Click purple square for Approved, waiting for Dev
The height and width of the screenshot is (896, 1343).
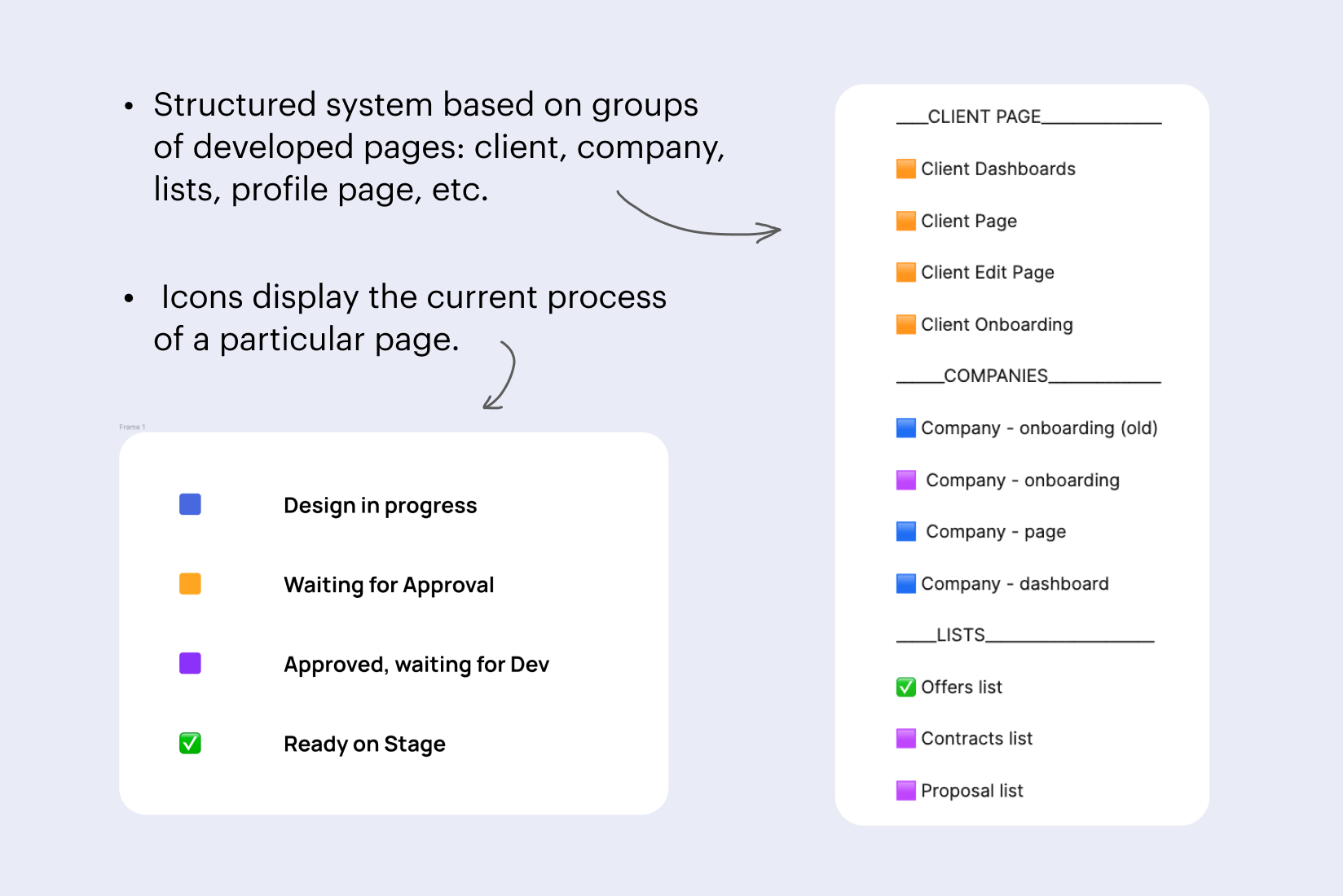point(190,663)
